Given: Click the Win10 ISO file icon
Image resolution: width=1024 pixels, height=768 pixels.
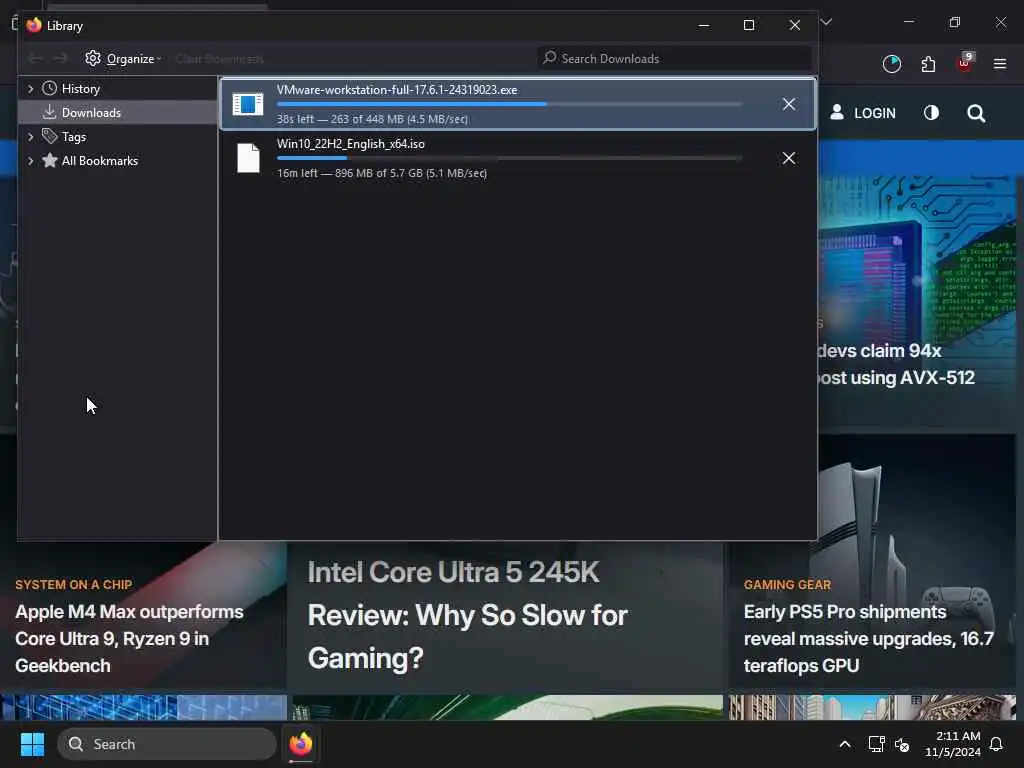Looking at the screenshot, I should [x=248, y=158].
